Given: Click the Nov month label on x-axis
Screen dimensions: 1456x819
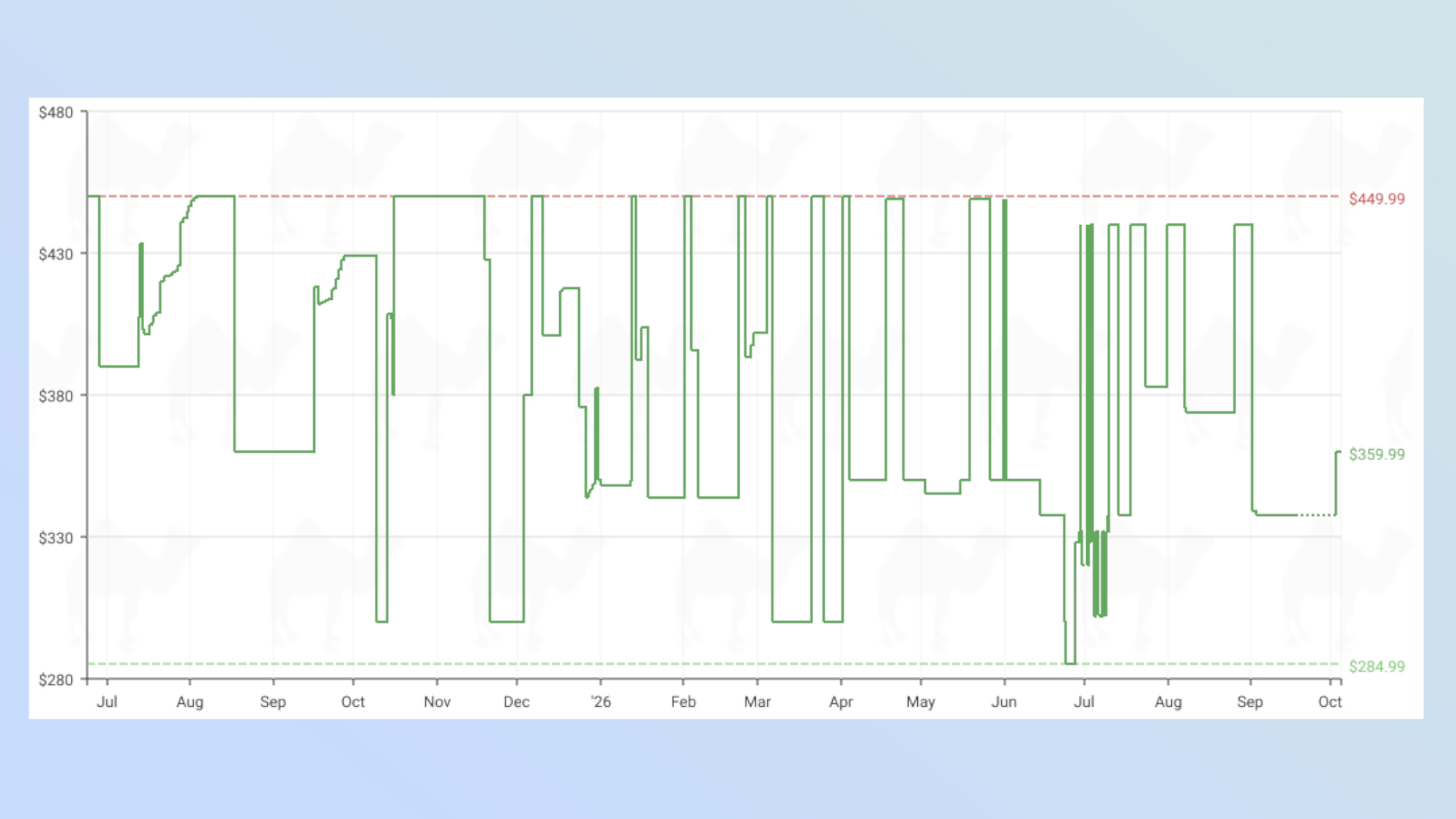Looking at the screenshot, I should click(x=437, y=702).
